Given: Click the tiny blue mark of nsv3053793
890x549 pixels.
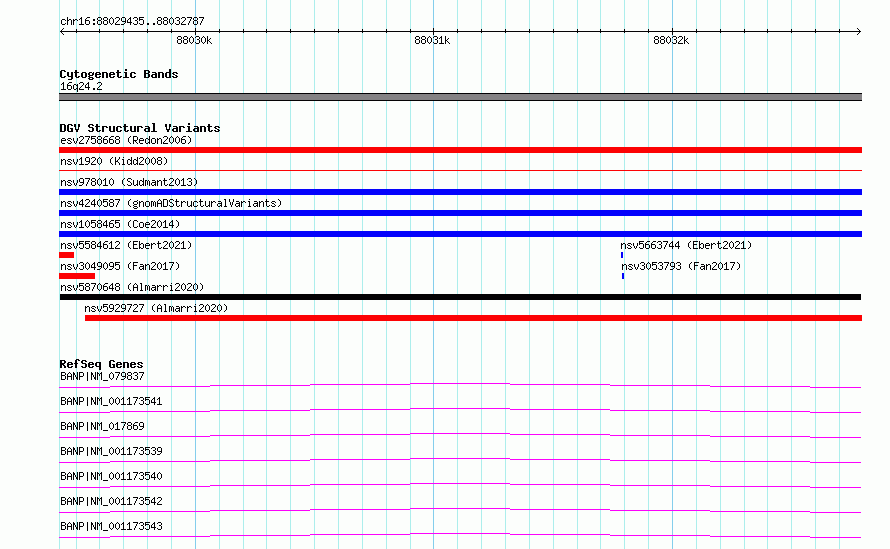Looking at the screenshot, I should pyautogui.click(x=623, y=276).
